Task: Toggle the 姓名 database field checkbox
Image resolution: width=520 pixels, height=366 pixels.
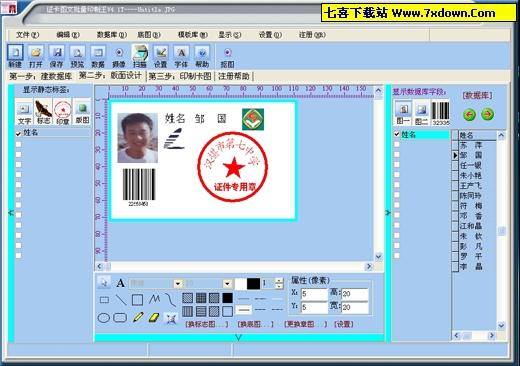Action: tap(397, 134)
